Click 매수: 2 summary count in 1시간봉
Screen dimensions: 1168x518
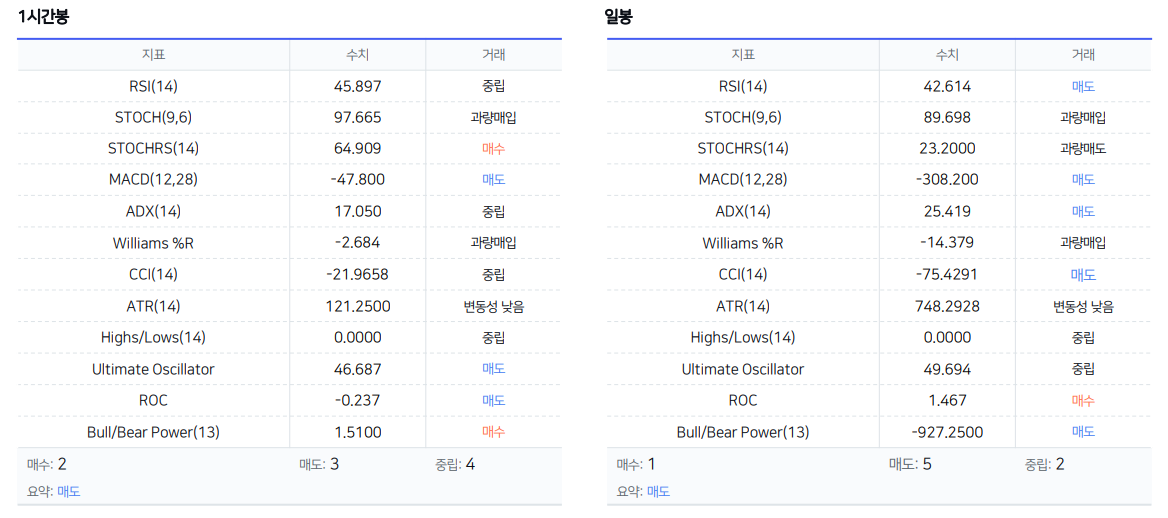pos(46,465)
